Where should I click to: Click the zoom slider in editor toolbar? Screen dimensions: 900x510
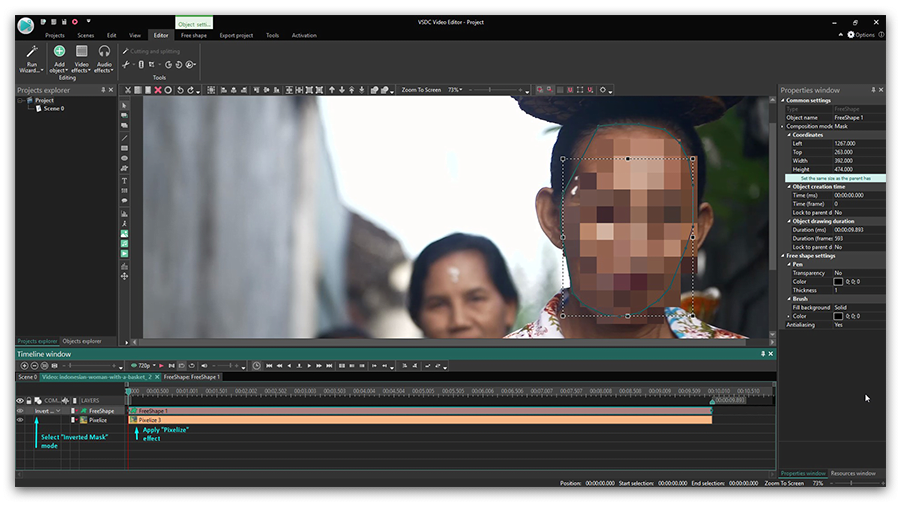(x=492, y=90)
